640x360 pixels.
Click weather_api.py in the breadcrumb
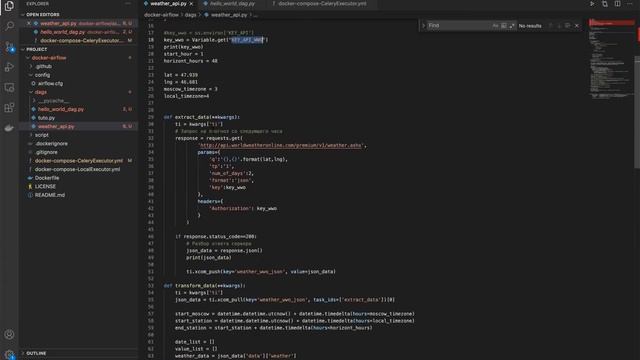229,15
